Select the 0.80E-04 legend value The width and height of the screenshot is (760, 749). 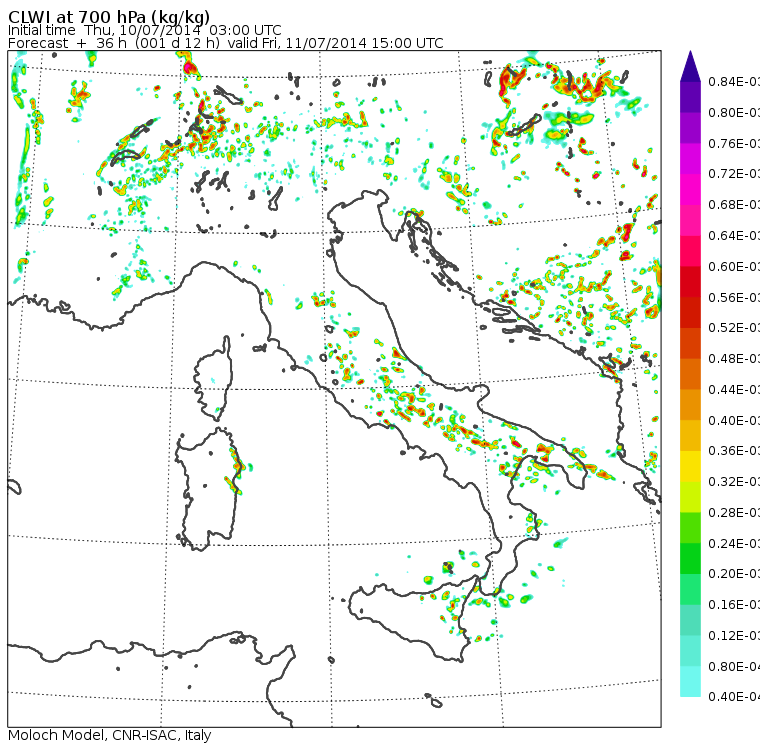click(x=734, y=667)
